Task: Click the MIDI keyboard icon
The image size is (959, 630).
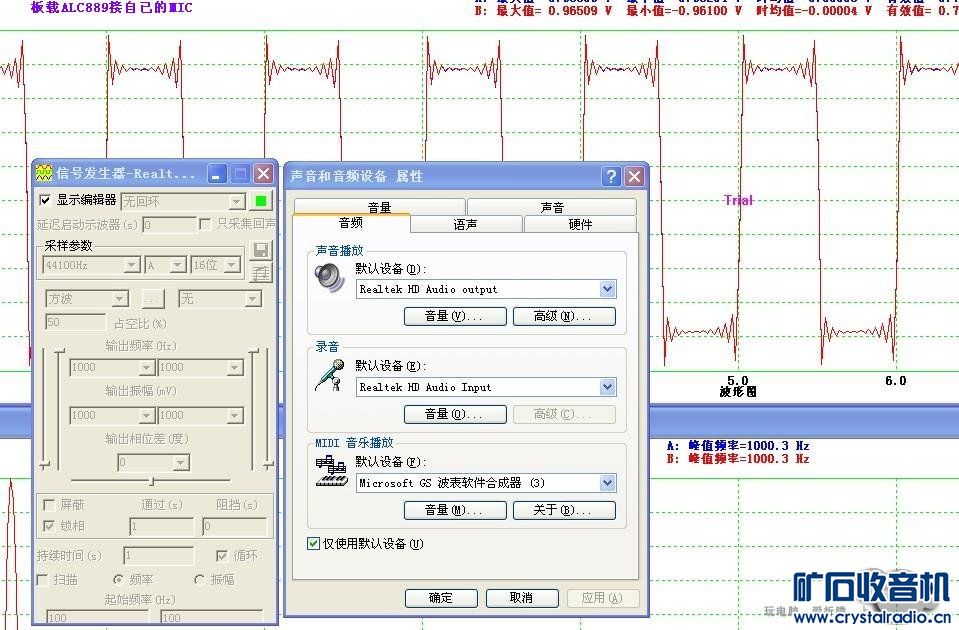Action: click(331, 471)
